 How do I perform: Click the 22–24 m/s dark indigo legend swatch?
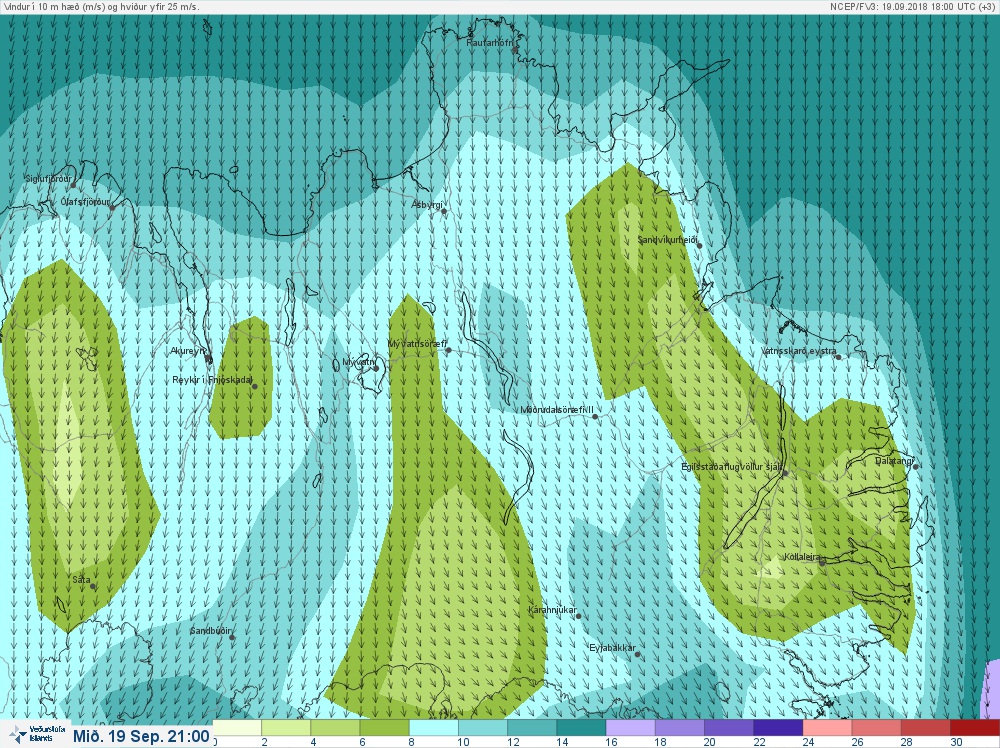pyautogui.click(x=777, y=728)
